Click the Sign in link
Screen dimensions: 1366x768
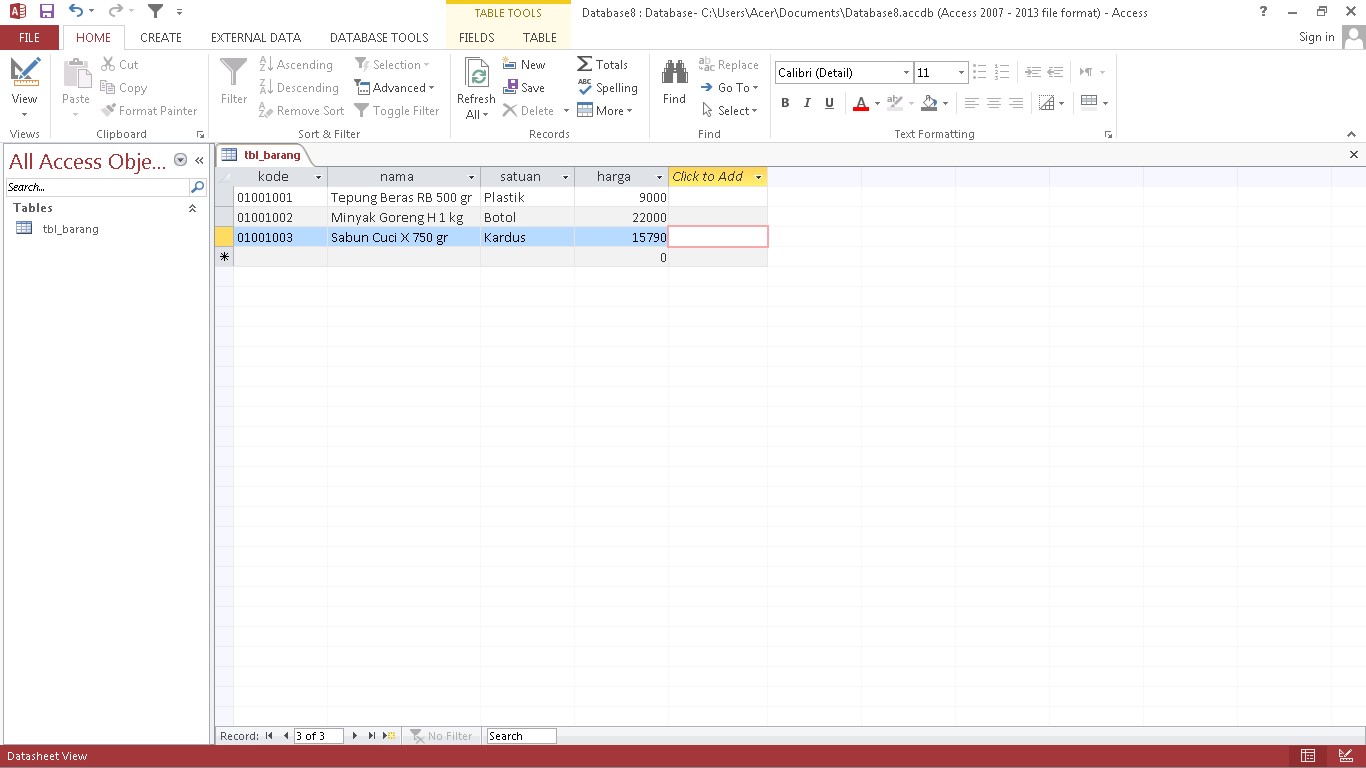pos(1315,37)
